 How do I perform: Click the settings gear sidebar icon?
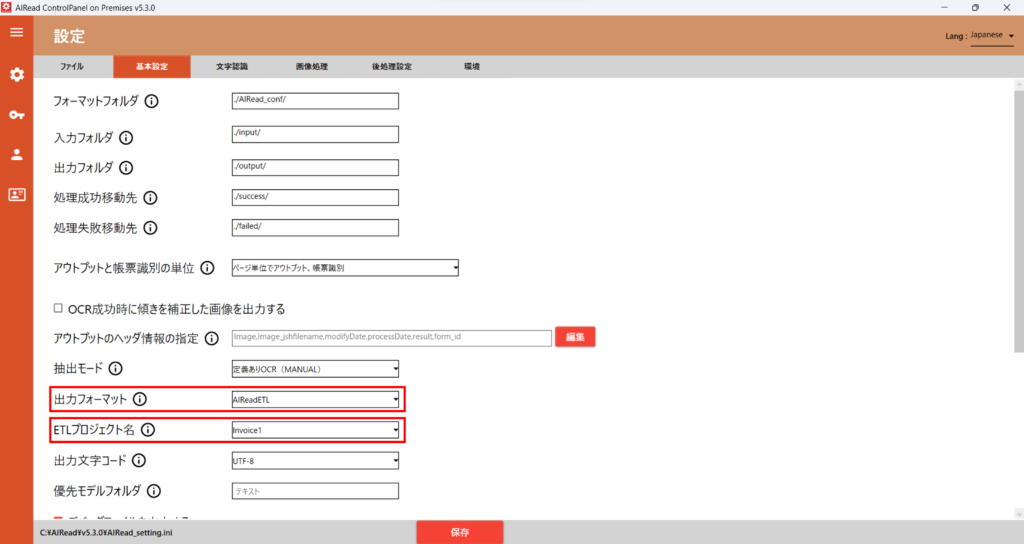point(16,75)
